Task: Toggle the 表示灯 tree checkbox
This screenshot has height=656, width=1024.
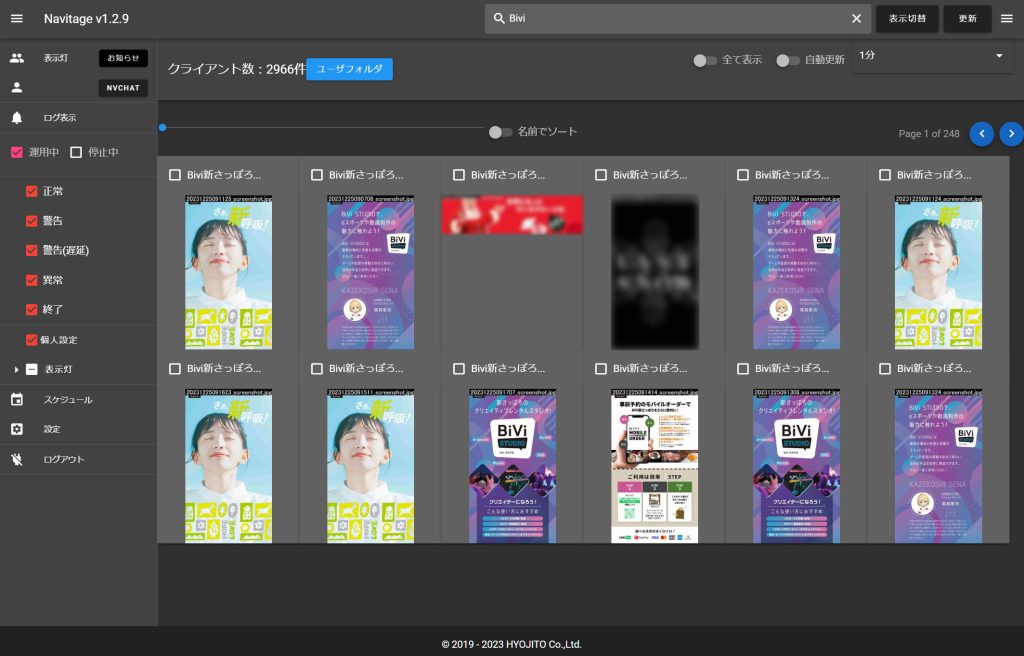Action: [31, 369]
